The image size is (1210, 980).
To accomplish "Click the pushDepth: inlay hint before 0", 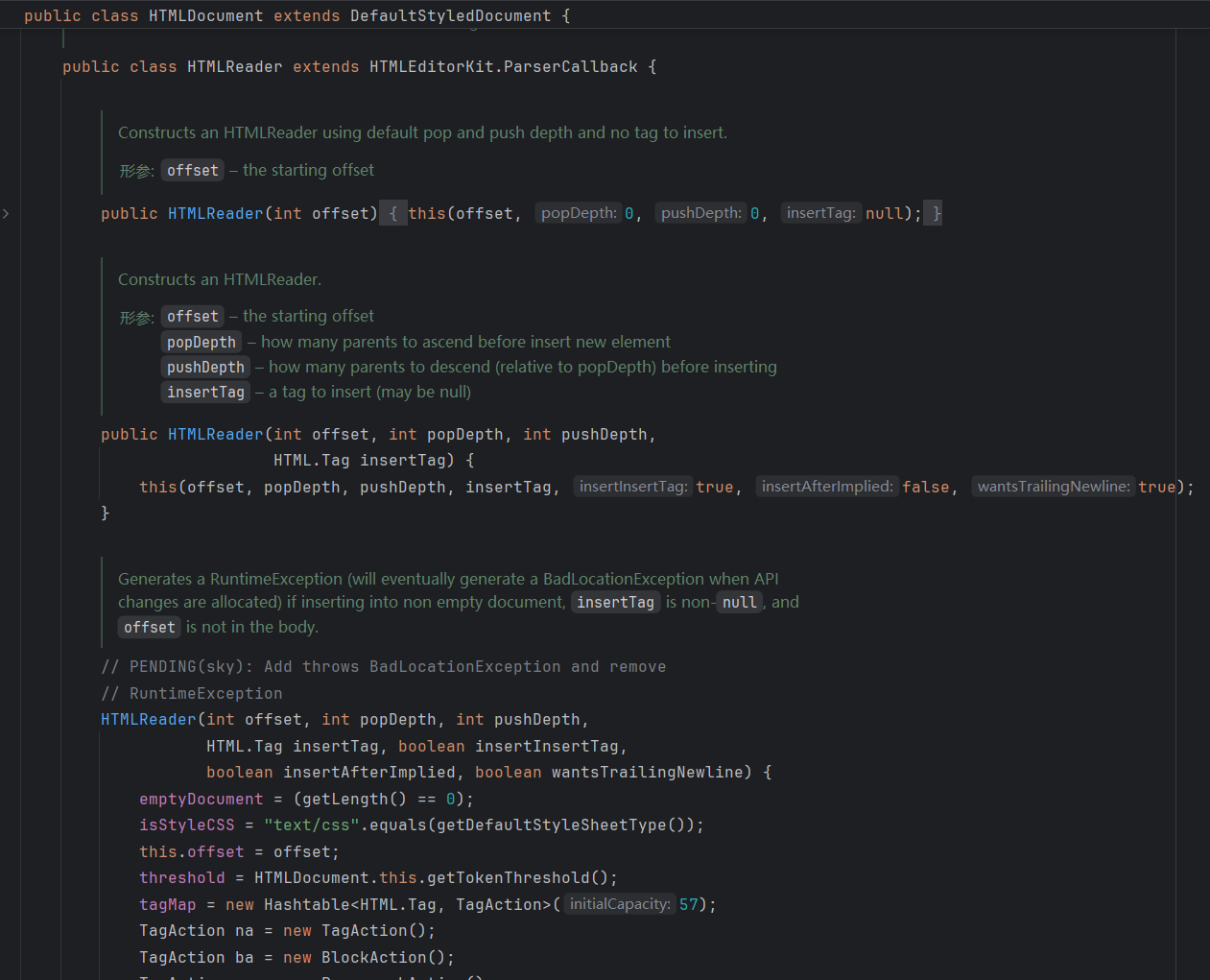I will (x=701, y=213).
